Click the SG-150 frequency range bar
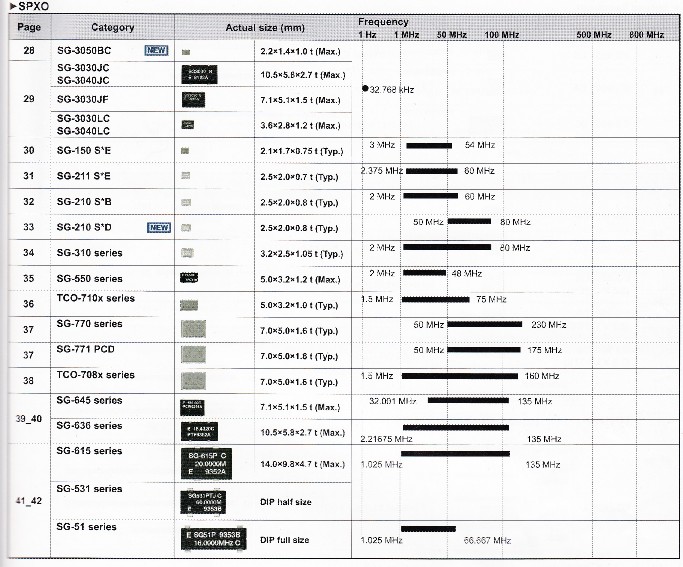Screen dimensions: 683x567 tap(429, 145)
